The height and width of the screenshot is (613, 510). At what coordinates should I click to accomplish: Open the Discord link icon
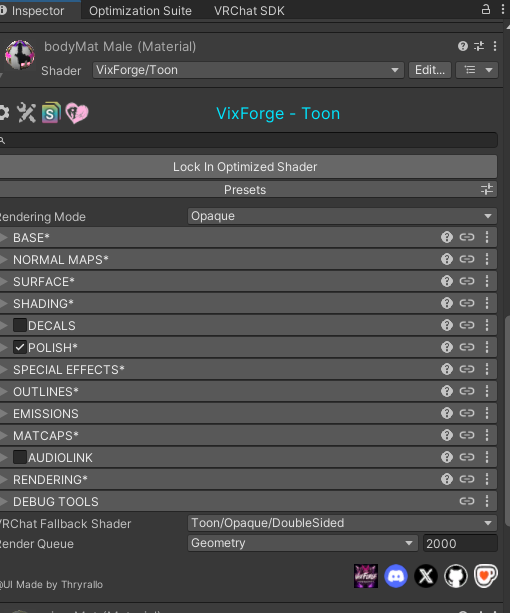tap(395, 576)
